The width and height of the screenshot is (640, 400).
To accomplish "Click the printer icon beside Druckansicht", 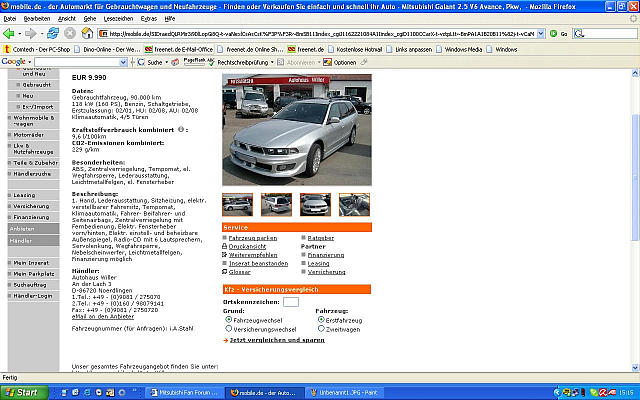I will pyautogui.click(x=225, y=246).
